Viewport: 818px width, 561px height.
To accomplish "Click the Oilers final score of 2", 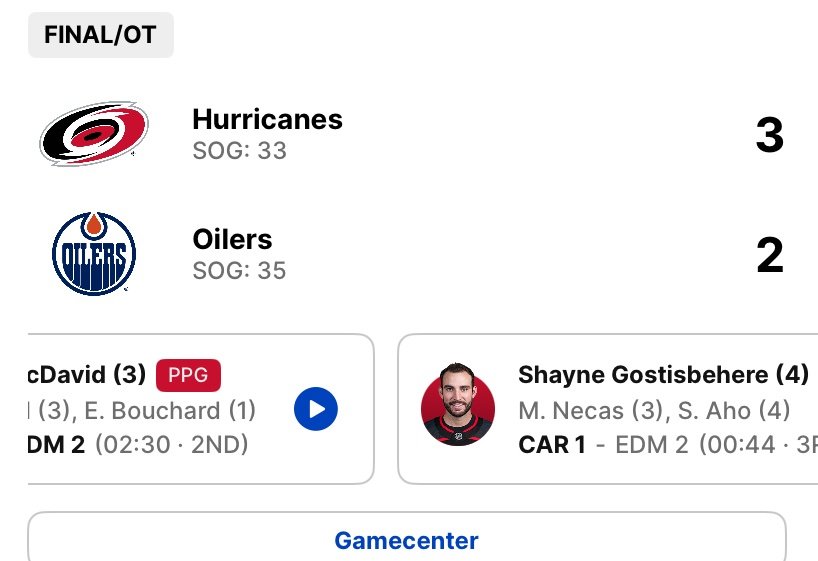I will pos(769,255).
